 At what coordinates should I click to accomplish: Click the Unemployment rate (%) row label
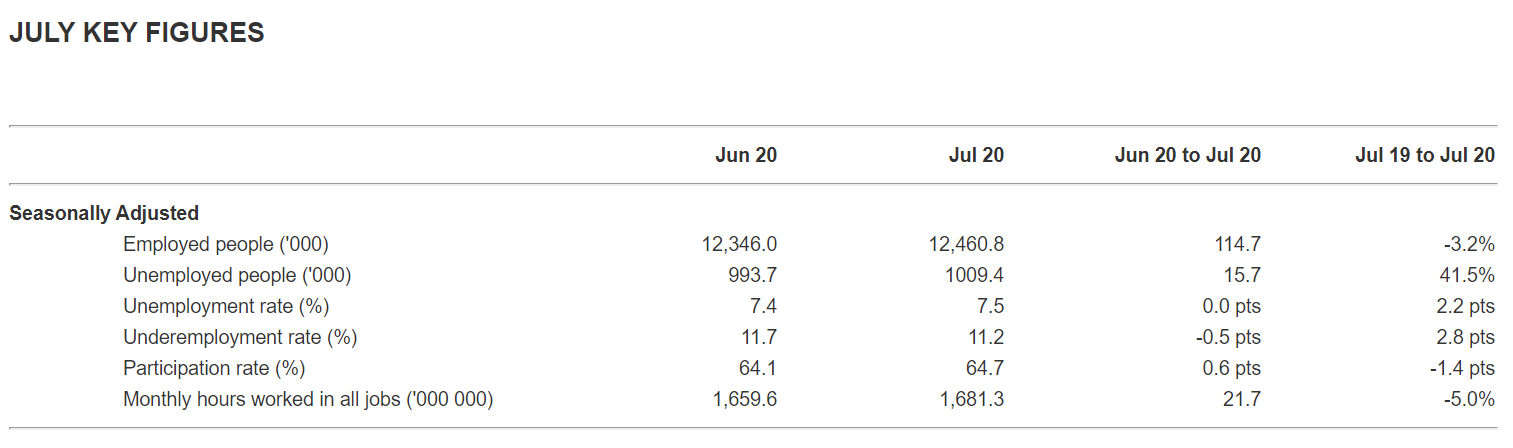click(x=226, y=306)
